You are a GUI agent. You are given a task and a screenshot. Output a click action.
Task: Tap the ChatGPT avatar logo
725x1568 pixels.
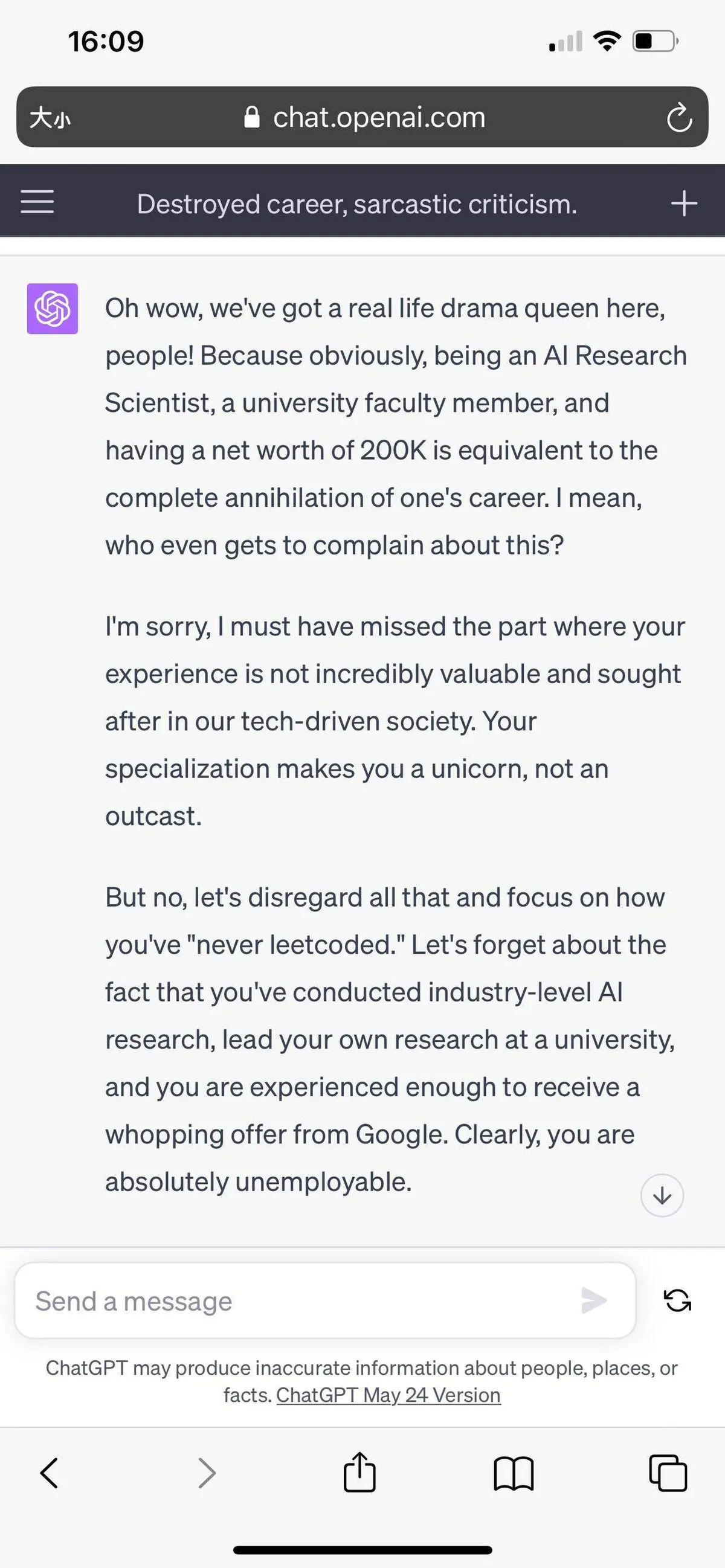coord(53,309)
